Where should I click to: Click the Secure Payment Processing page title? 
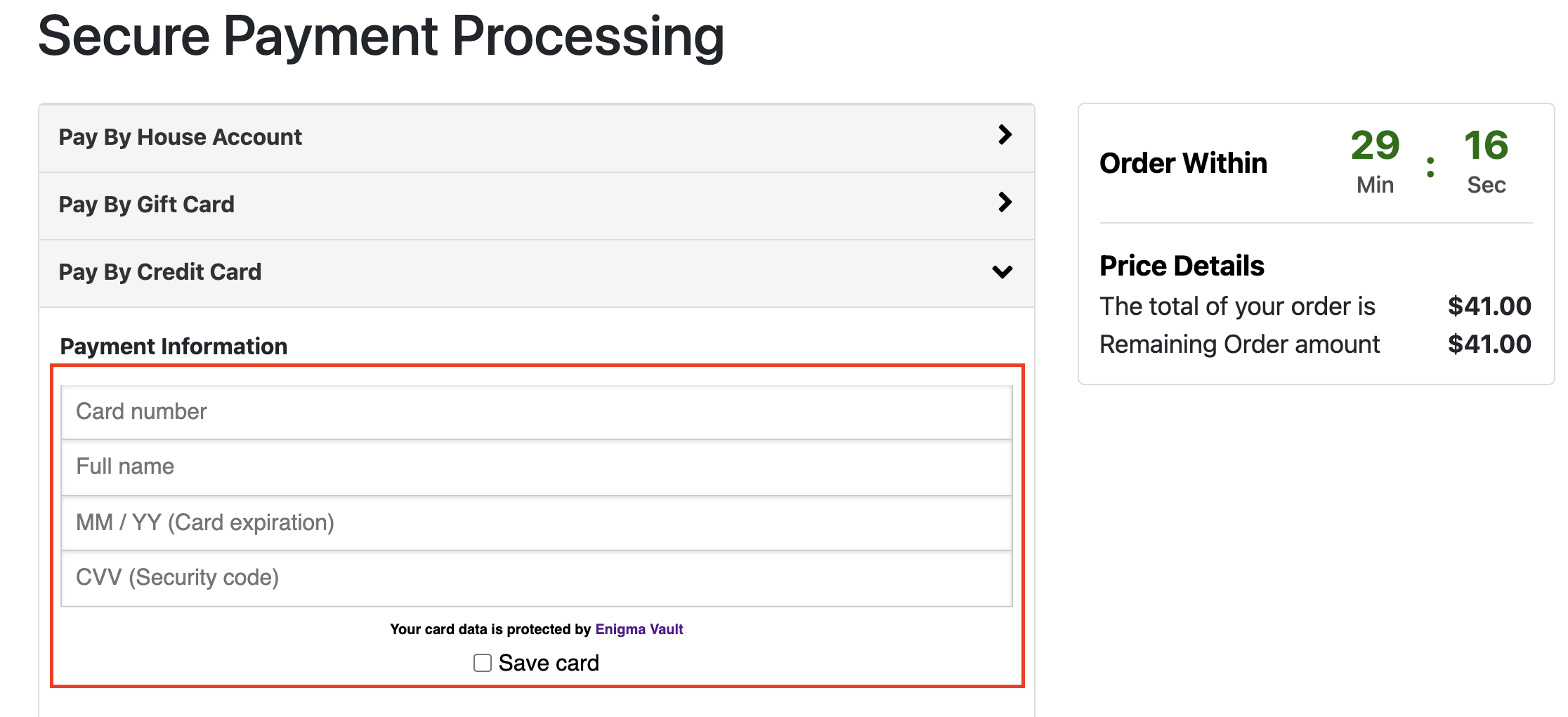(x=381, y=37)
